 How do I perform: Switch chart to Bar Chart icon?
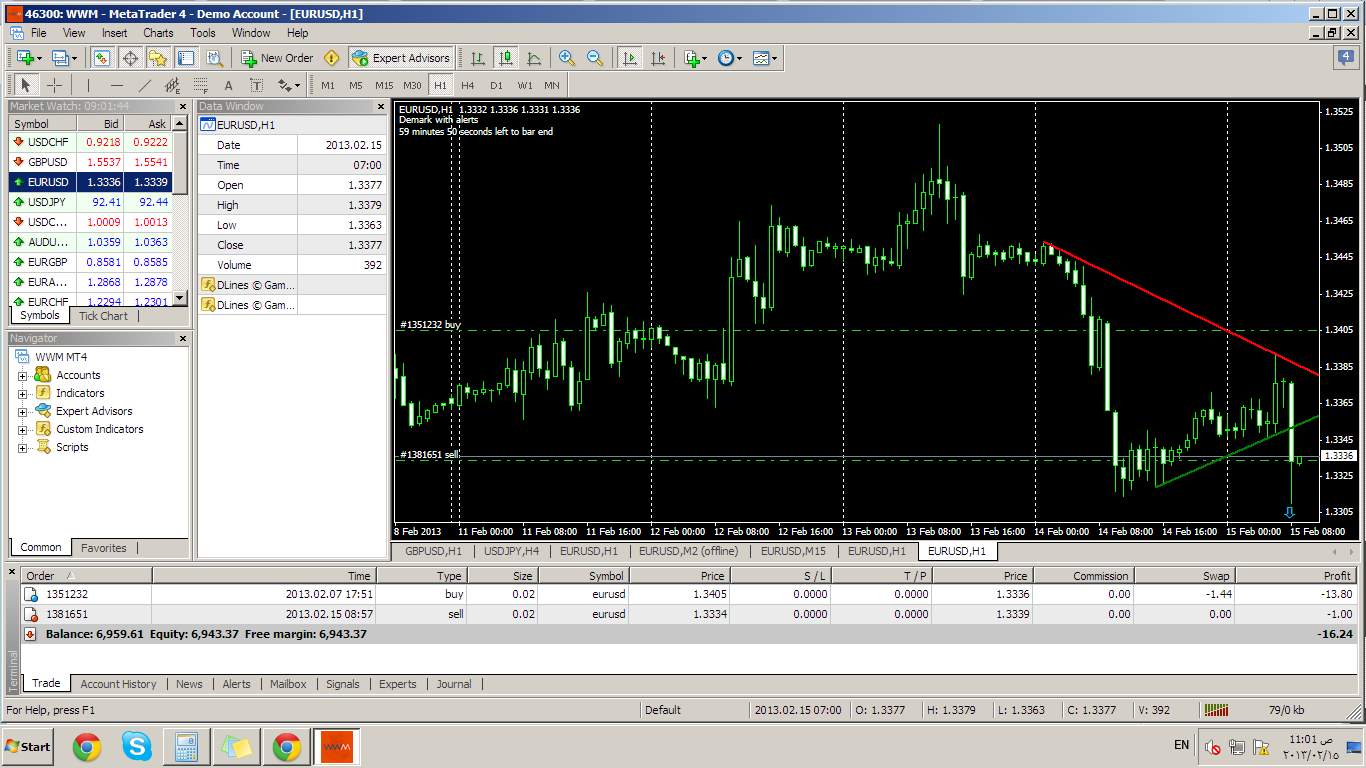[478, 58]
